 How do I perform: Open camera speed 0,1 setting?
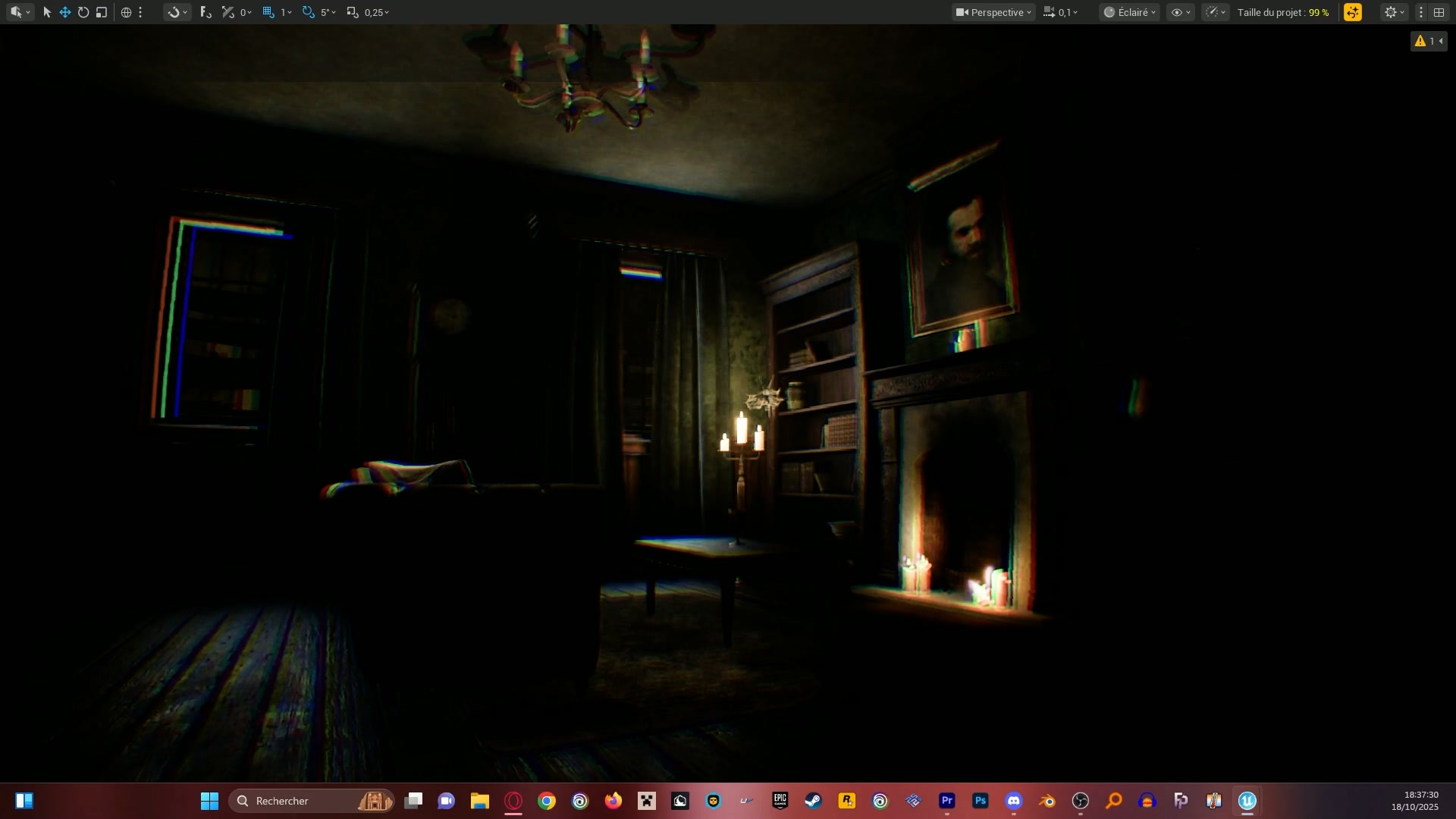1060,12
